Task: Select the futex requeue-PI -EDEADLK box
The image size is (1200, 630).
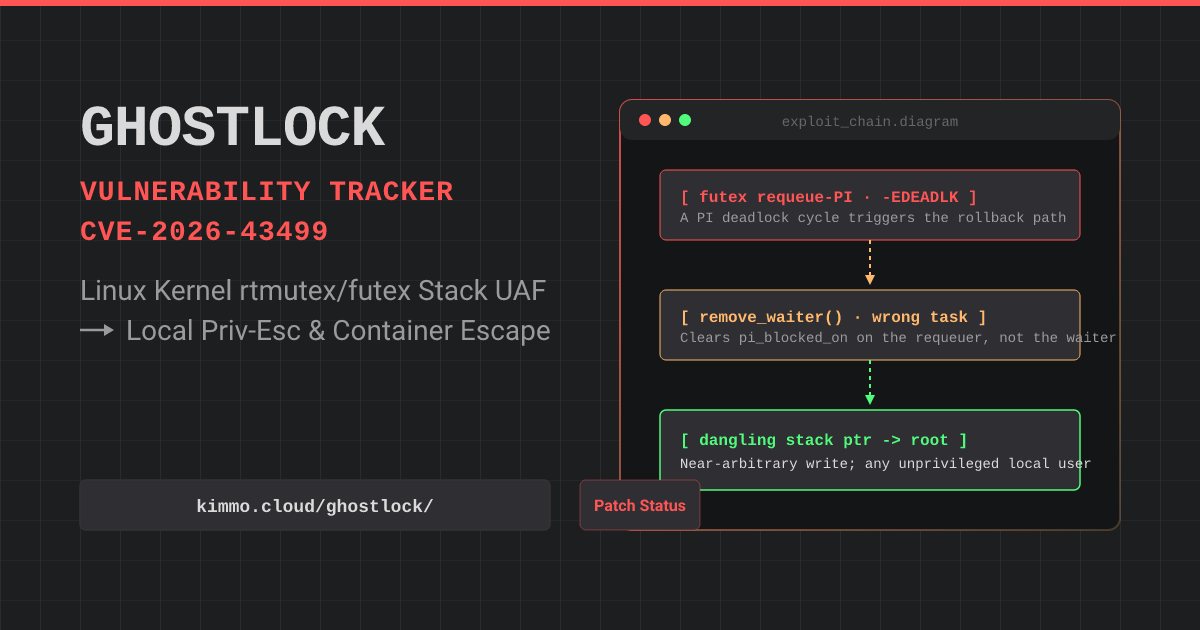Action: pos(870,205)
